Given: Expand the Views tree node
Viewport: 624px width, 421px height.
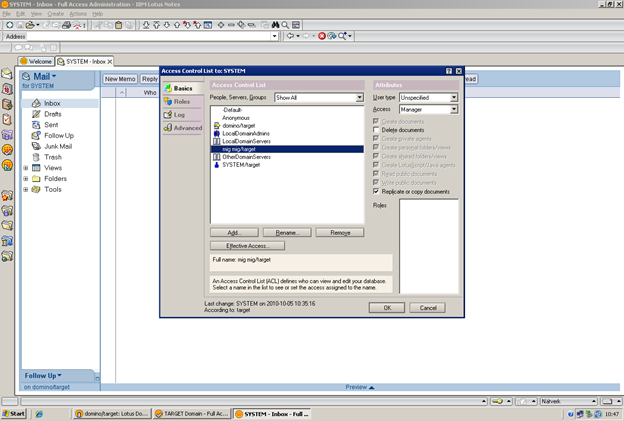Looking at the screenshot, I should [25, 168].
